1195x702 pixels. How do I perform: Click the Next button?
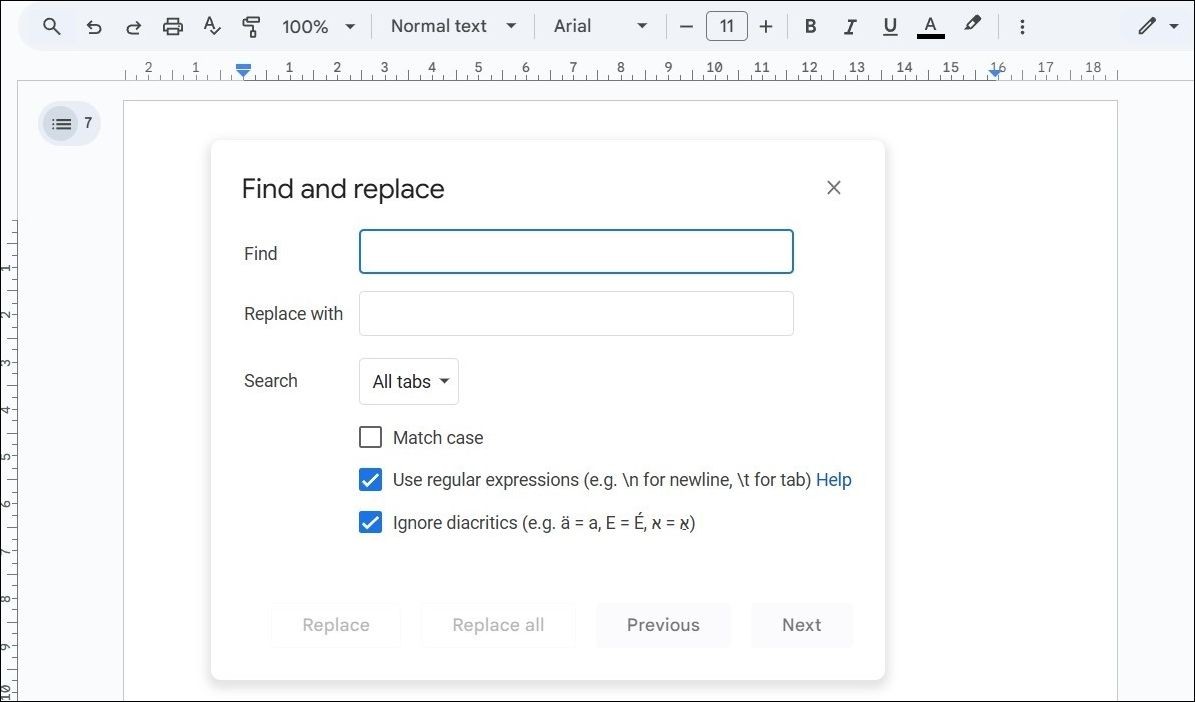802,625
